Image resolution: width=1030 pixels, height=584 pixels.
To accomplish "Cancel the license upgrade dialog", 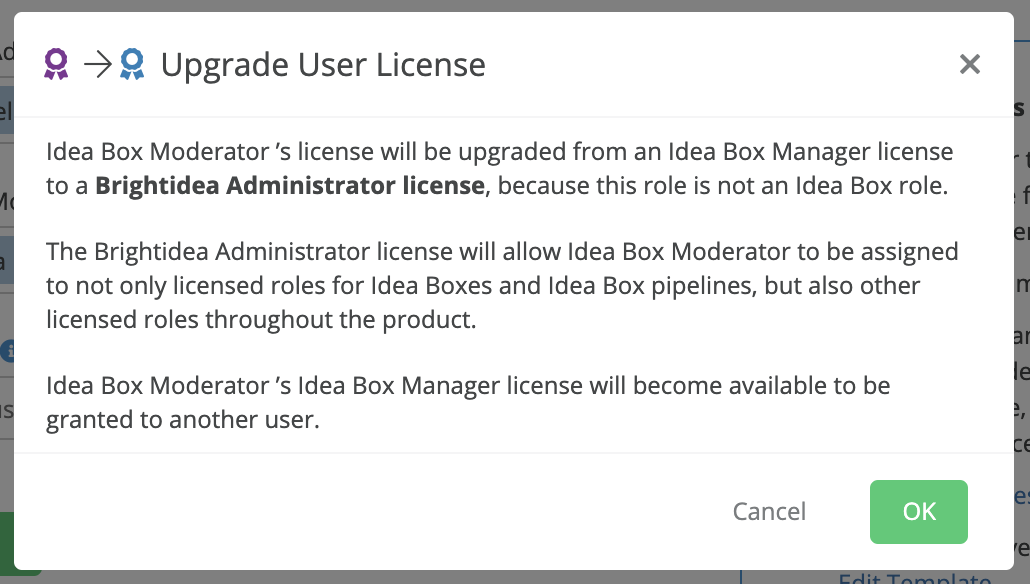I will click(x=769, y=512).
